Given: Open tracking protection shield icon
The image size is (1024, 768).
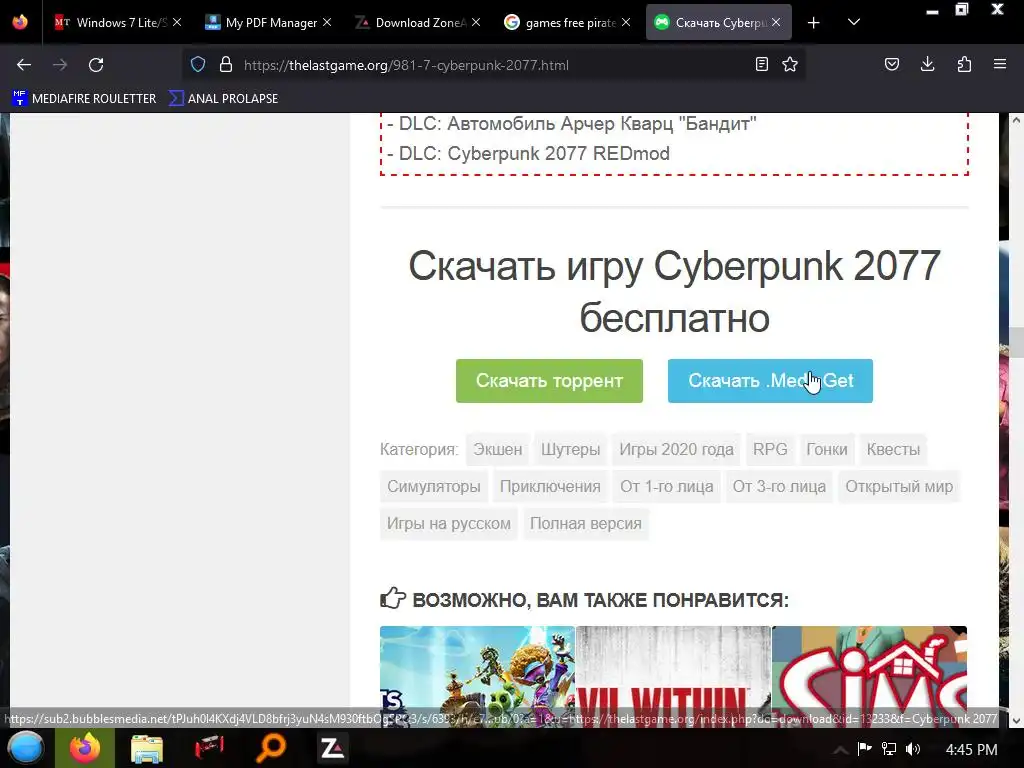Looking at the screenshot, I should pyautogui.click(x=198, y=65).
